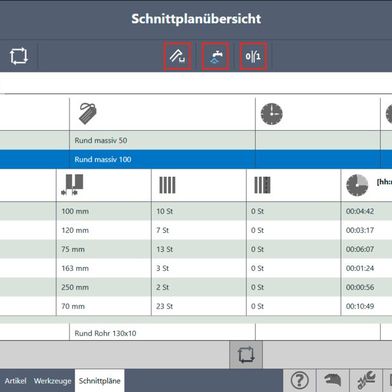Click the 7 St quantity cell

199,230
